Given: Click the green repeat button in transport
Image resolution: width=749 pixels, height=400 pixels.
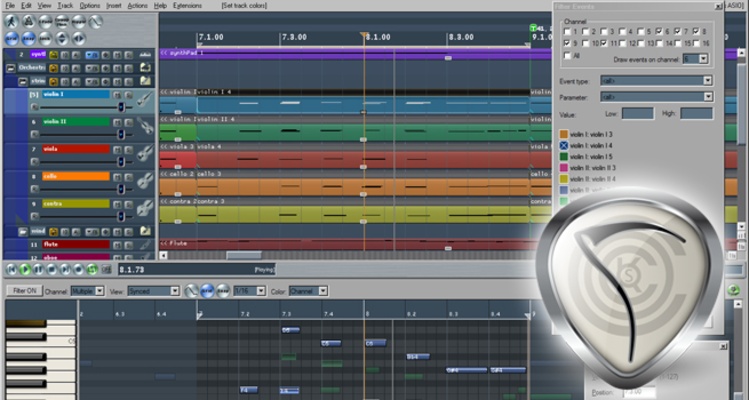Looking at the screenshot, I should click(x=92, y=269).
